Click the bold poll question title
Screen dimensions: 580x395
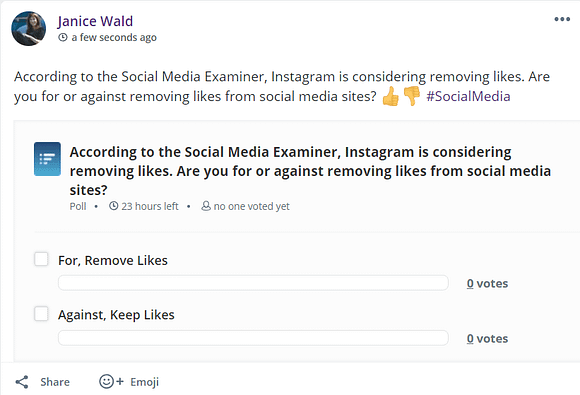[x=310, y=171]
